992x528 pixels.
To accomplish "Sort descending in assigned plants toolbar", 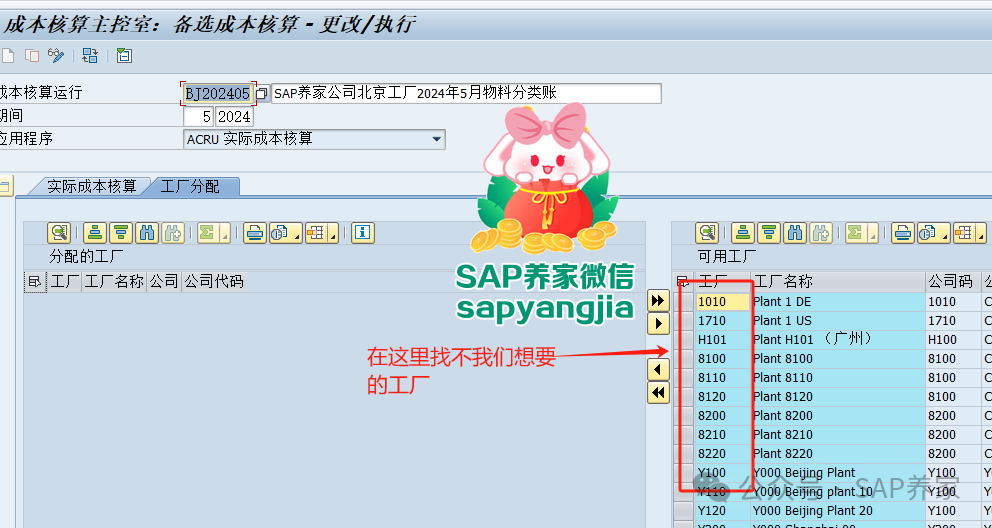I will coord(121,233).
